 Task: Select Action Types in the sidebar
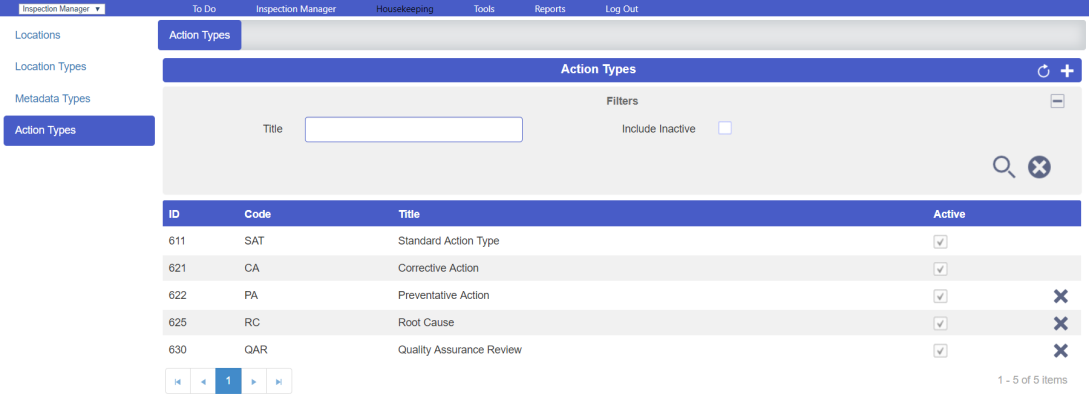pos(79,131)
